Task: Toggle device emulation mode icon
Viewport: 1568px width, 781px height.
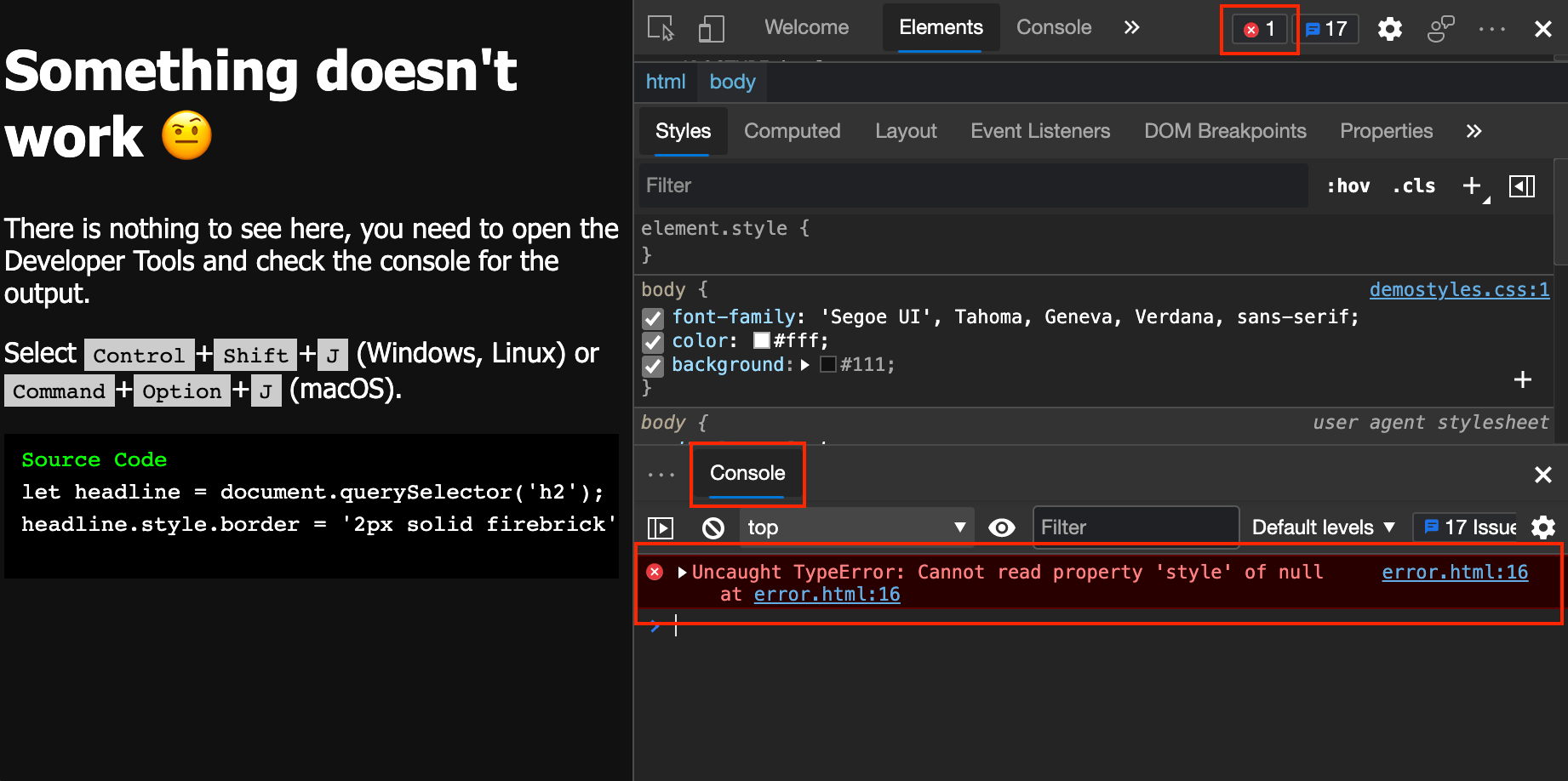Action: 711,28
